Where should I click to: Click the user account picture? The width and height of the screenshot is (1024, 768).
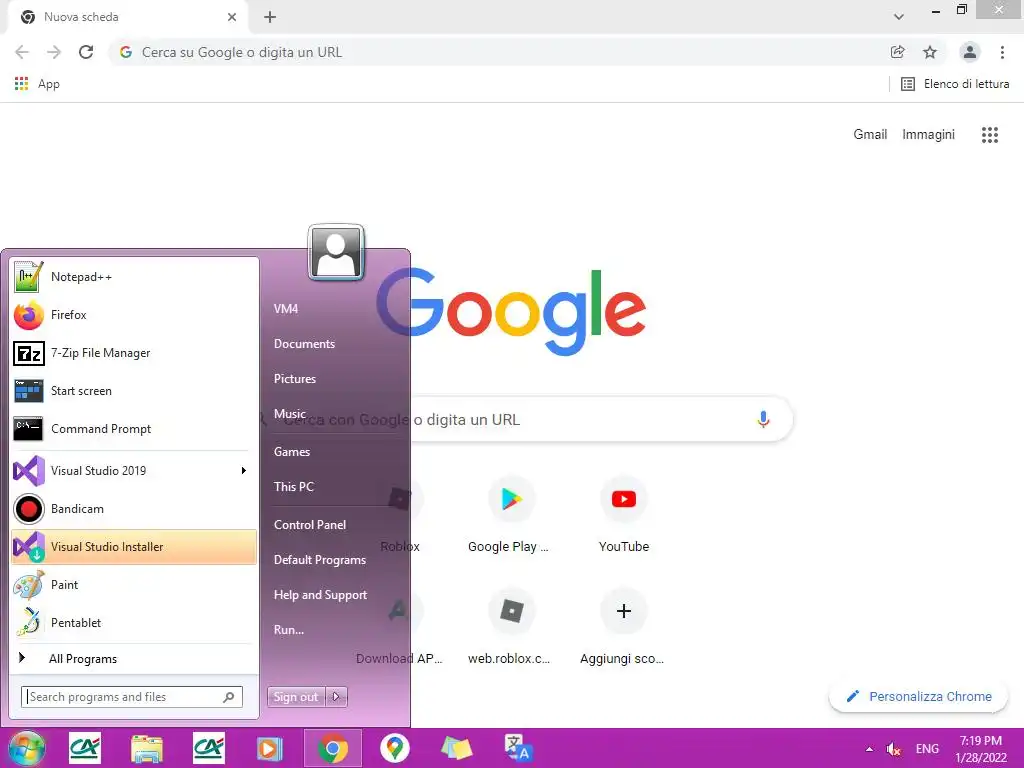coord(336,252)
